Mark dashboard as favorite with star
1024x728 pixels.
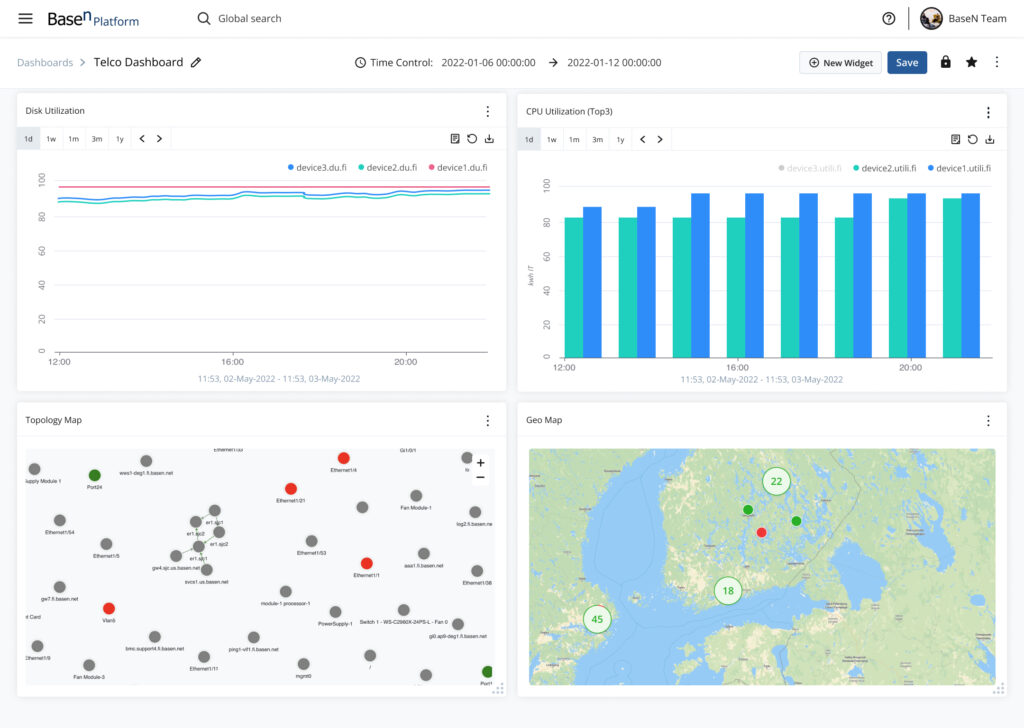pos(971,62)
